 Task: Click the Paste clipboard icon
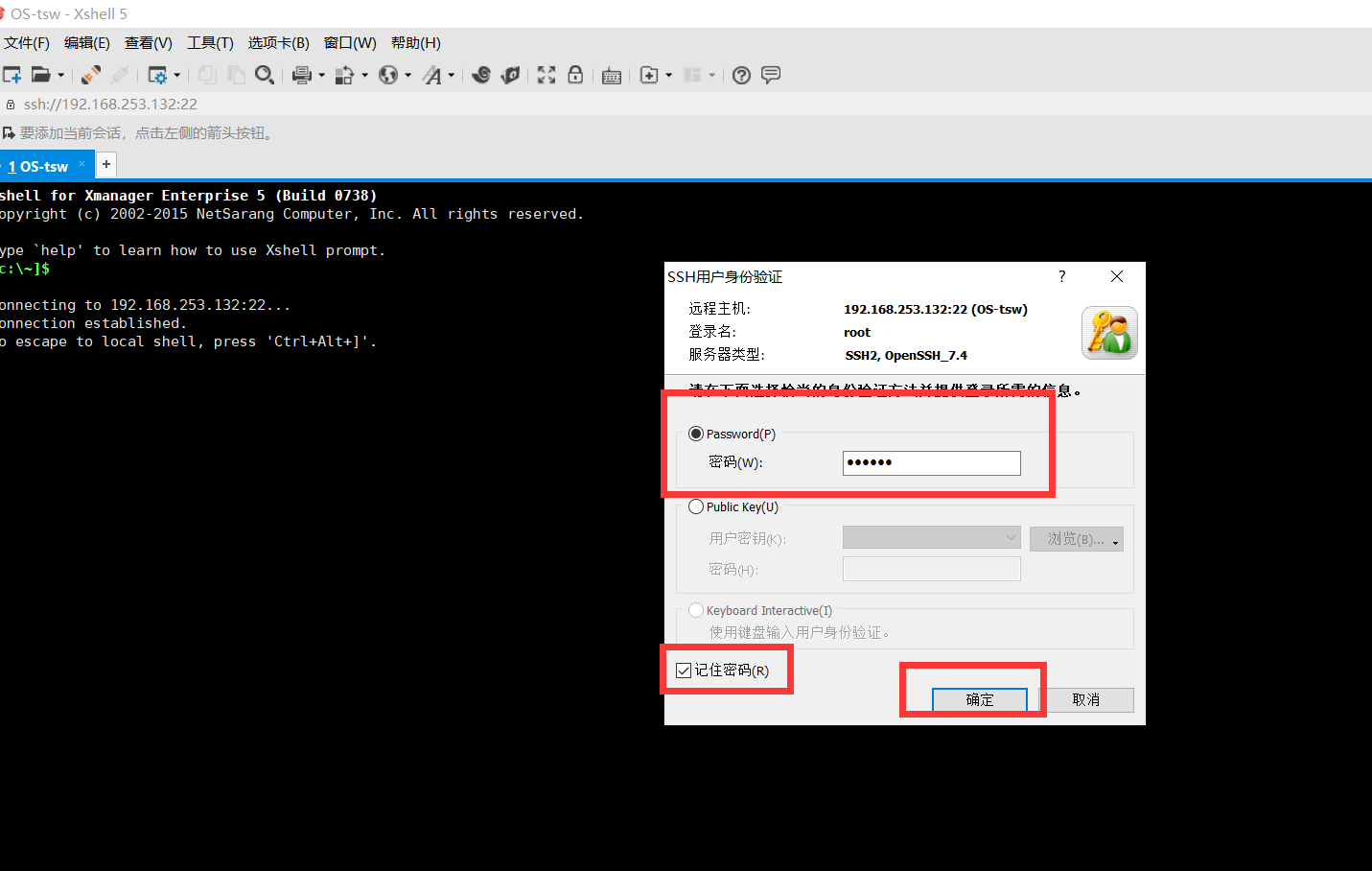tap(236, 75)
